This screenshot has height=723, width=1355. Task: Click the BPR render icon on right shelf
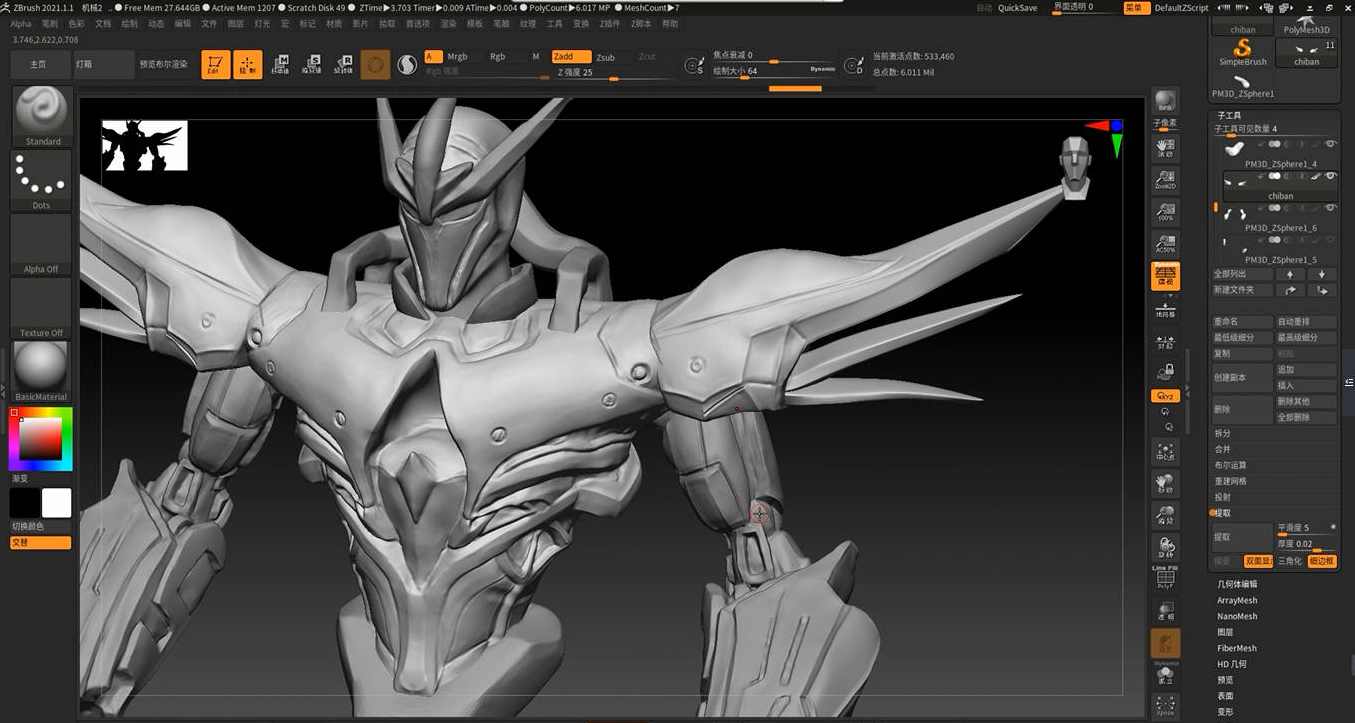click(1164, 100)
